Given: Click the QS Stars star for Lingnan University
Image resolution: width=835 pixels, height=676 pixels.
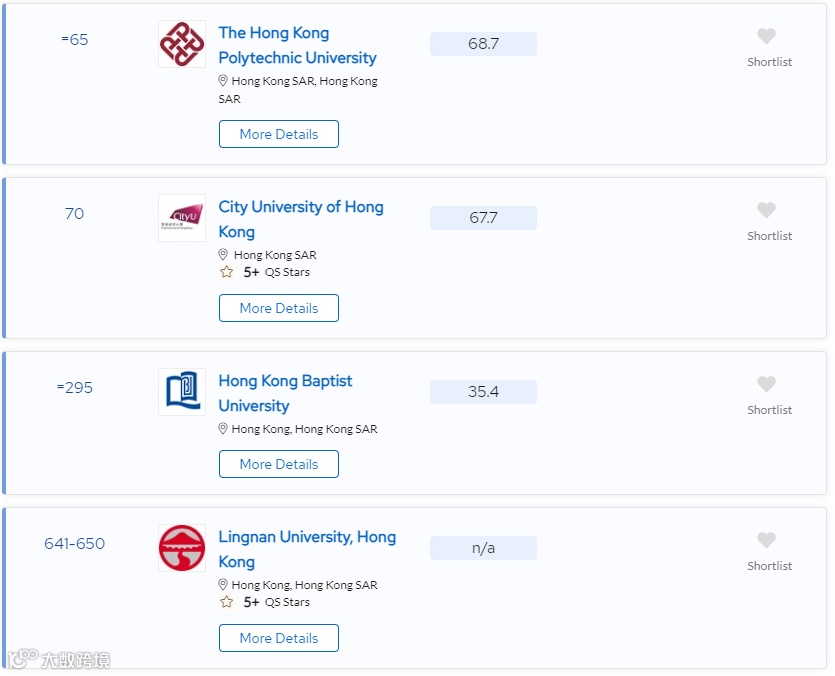Looking at the screenshot, I should [226, 602].
